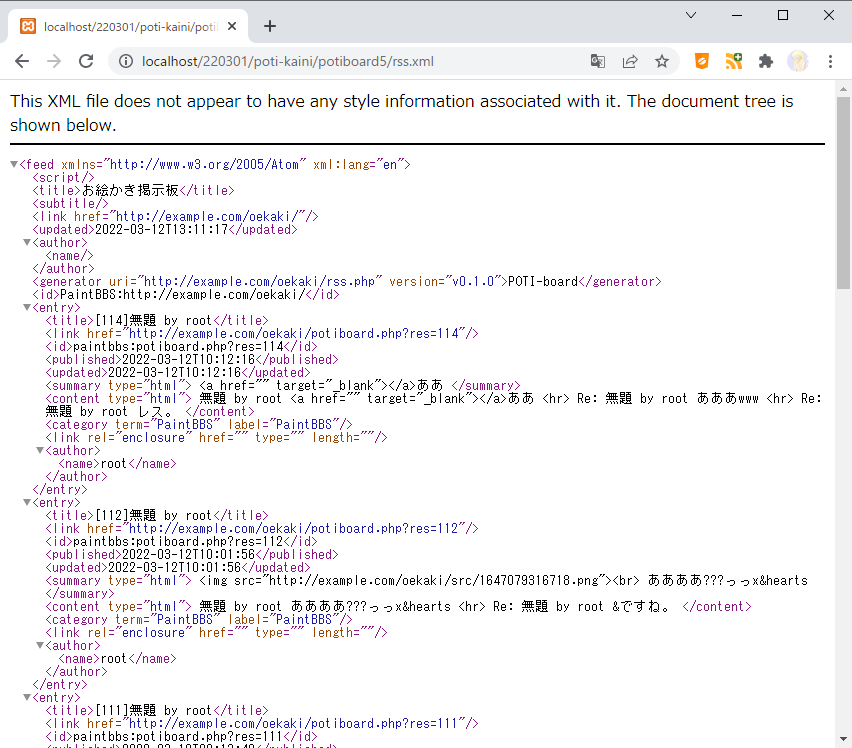
Task: Click the id text PaintBBS:http://example.com/oekaki/
Action: tap(182, 294)
